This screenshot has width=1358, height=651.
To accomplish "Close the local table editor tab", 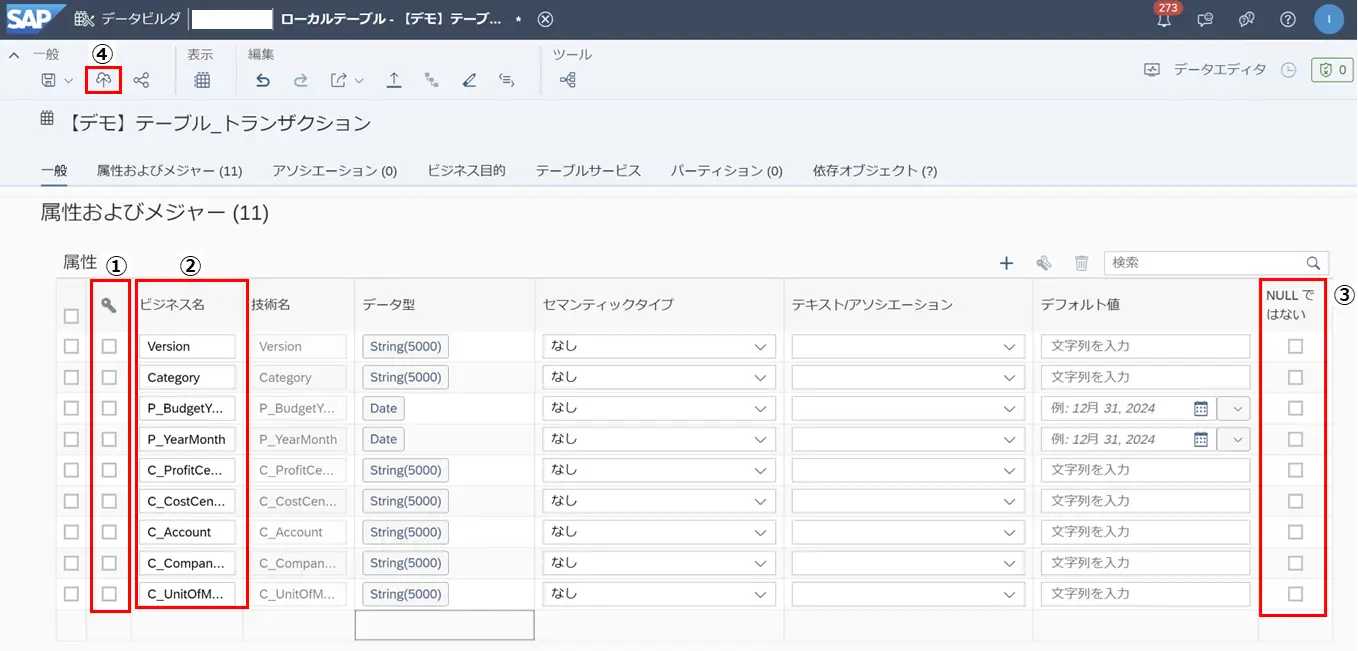I will pyautogui.click(x=545, y=19).
